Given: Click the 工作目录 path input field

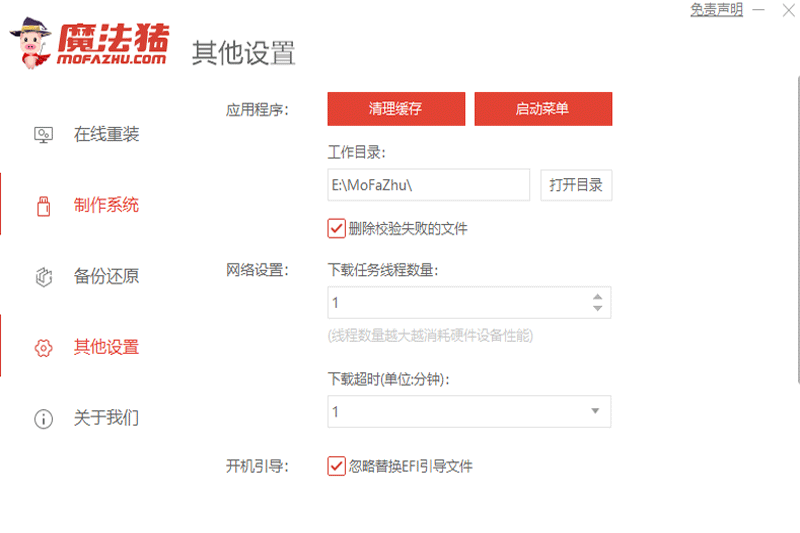Looking at the screenshot, I should (428, 185).
